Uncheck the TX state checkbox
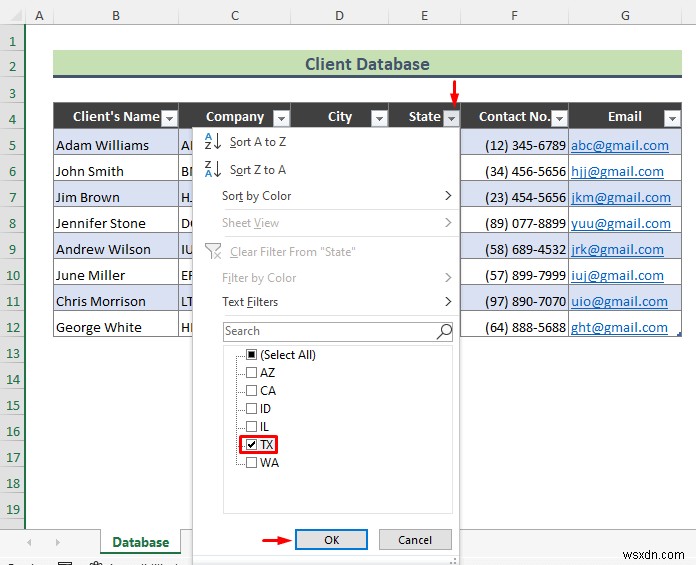 tap(251, 444)
